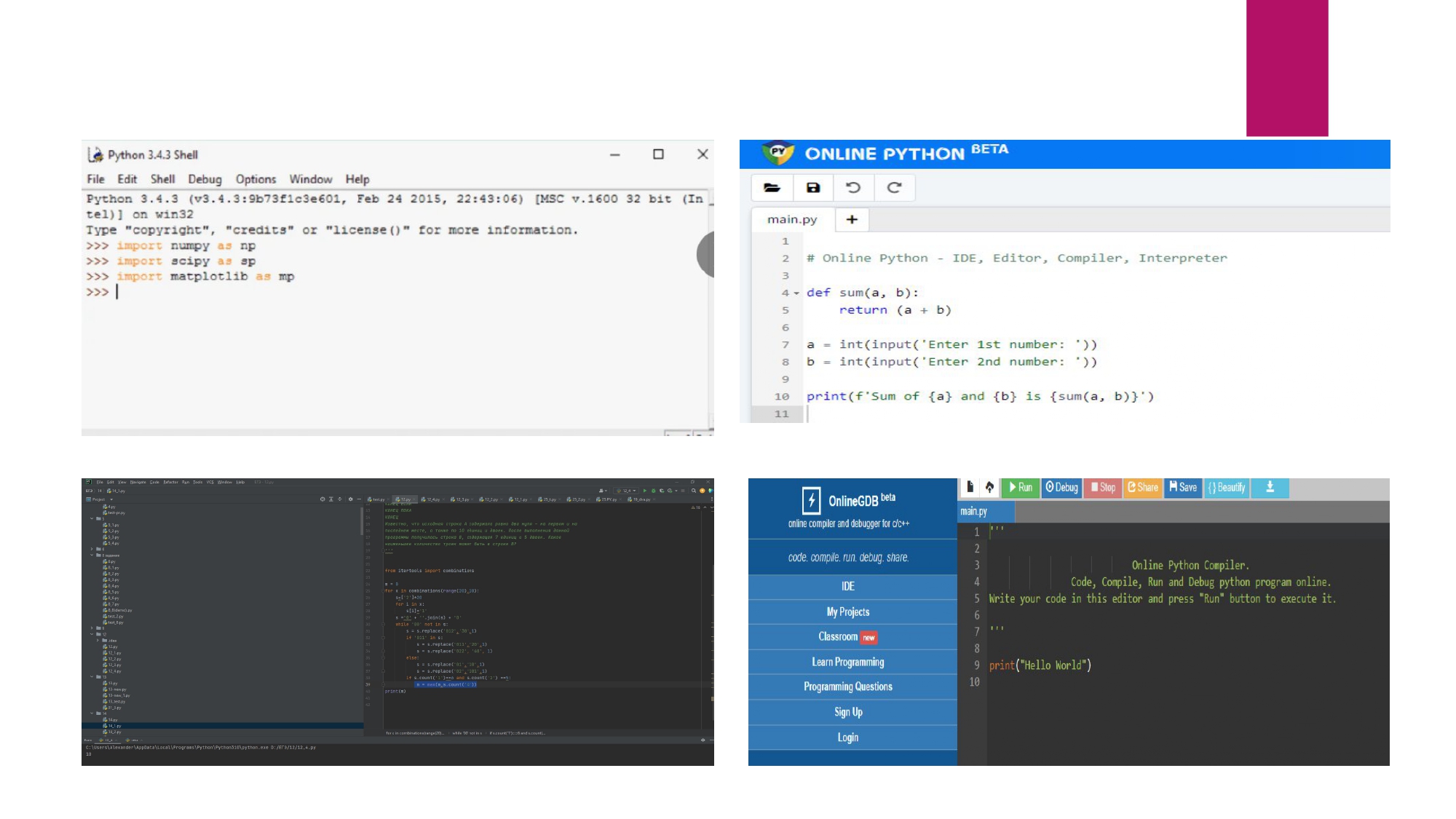Create new file icon in OnlineGDB toolbar
The width and height of the screenshot is (1456, 819).
click(x=970, y=487)
